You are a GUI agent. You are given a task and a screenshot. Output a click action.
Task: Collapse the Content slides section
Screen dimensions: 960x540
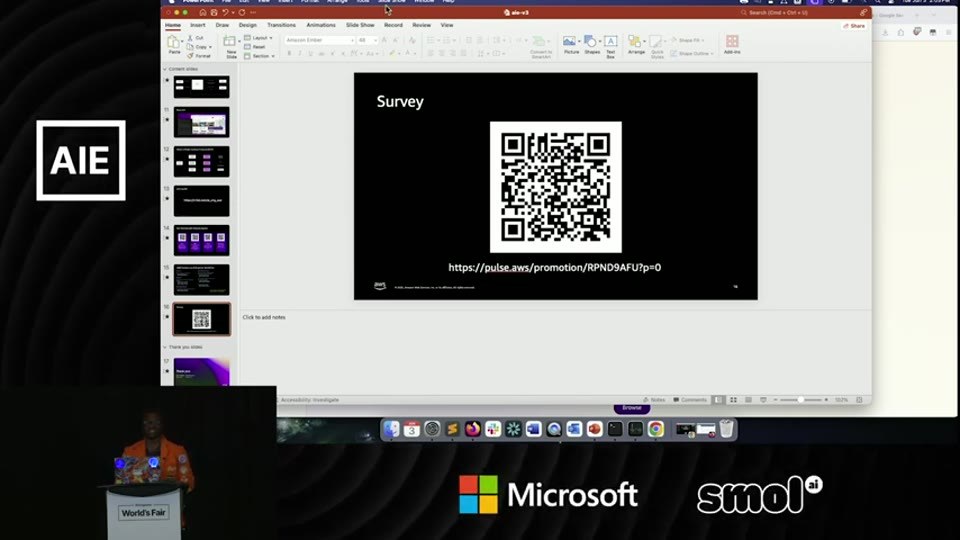165,69
